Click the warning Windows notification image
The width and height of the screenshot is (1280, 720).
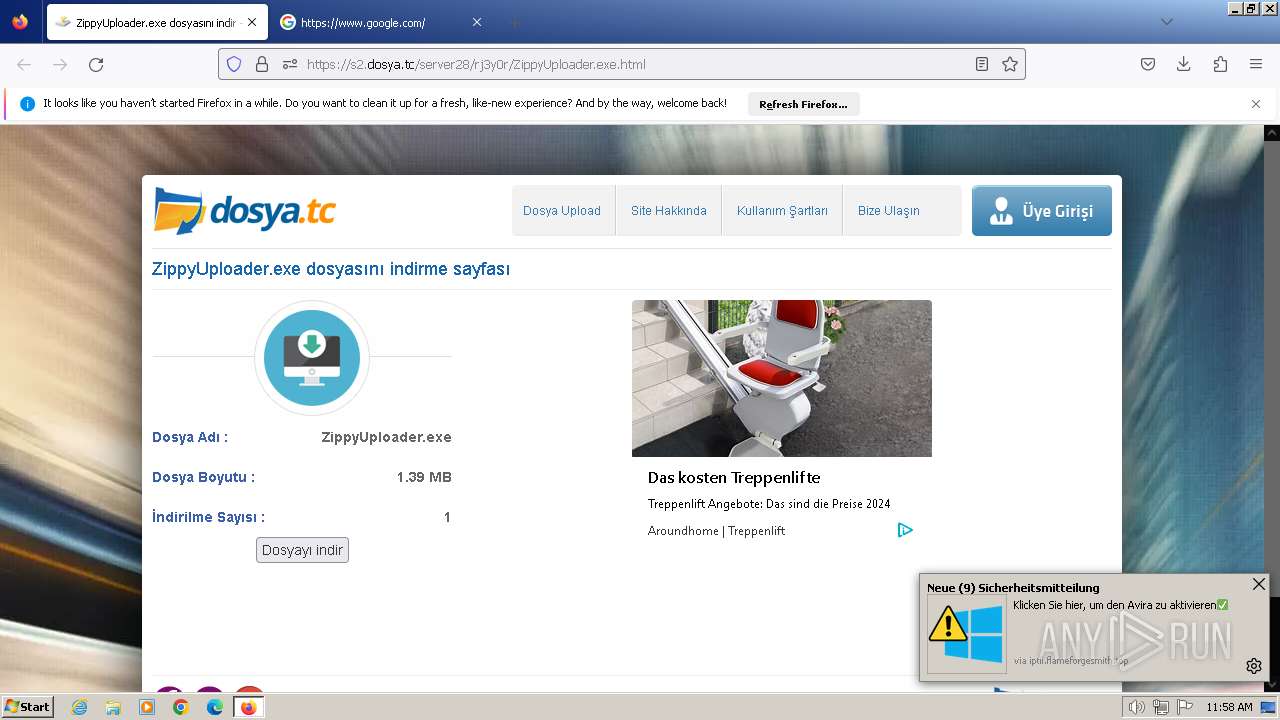pyautogui.click(x=967, y=634)
